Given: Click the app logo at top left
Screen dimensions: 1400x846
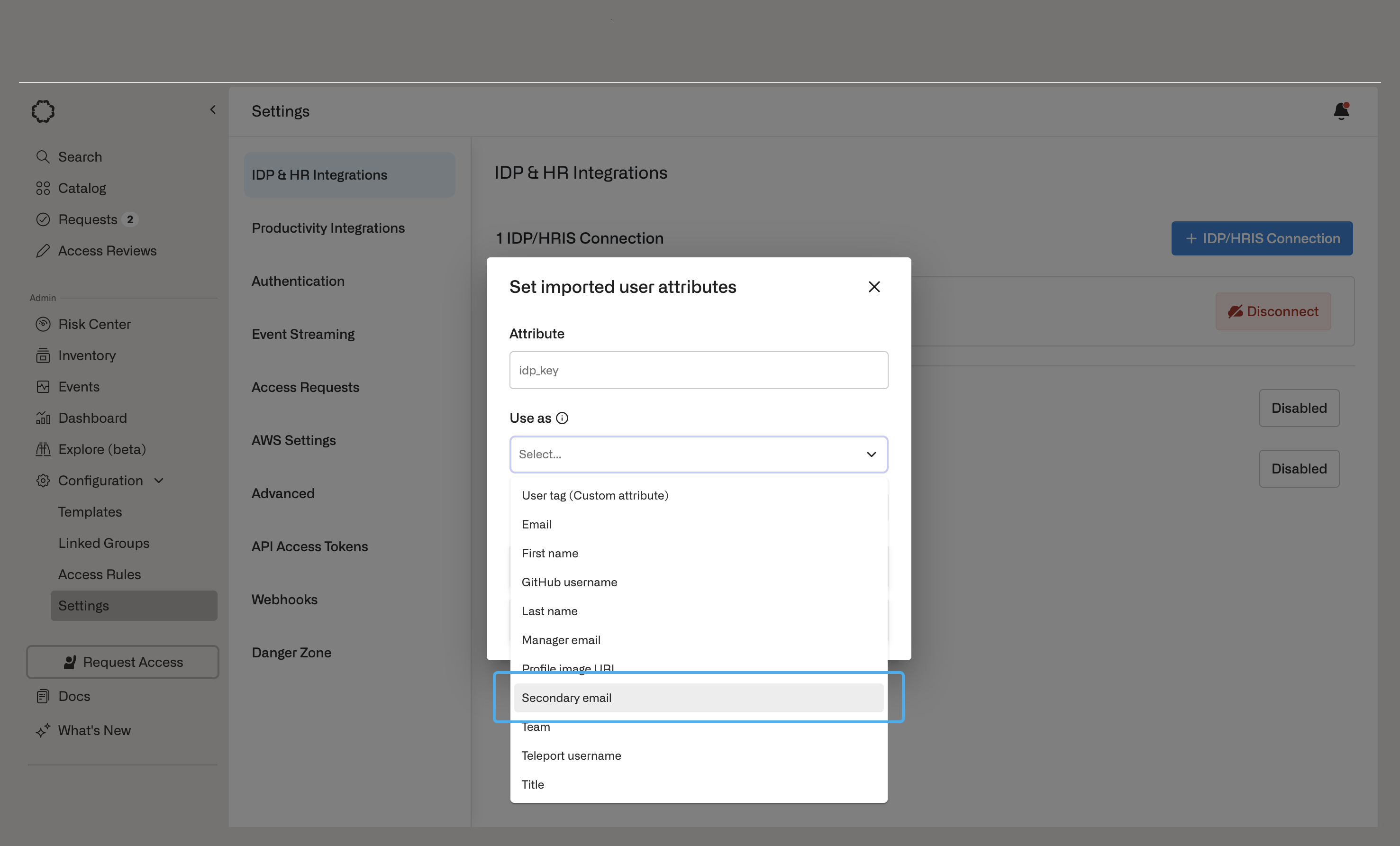Looking at the screenshot, I should click(x=43, y=111).
